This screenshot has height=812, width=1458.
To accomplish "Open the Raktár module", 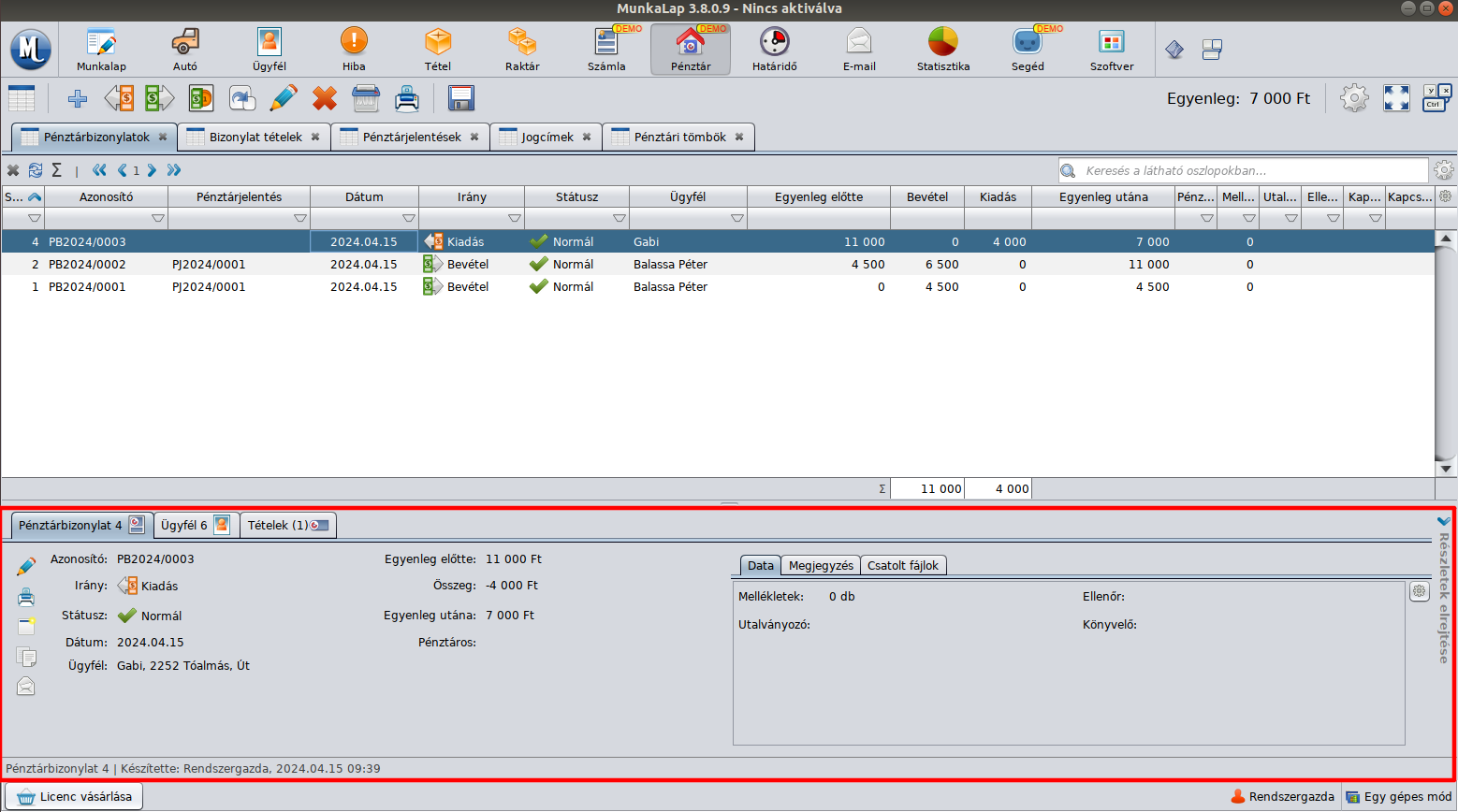I will (x=522, y=49).
